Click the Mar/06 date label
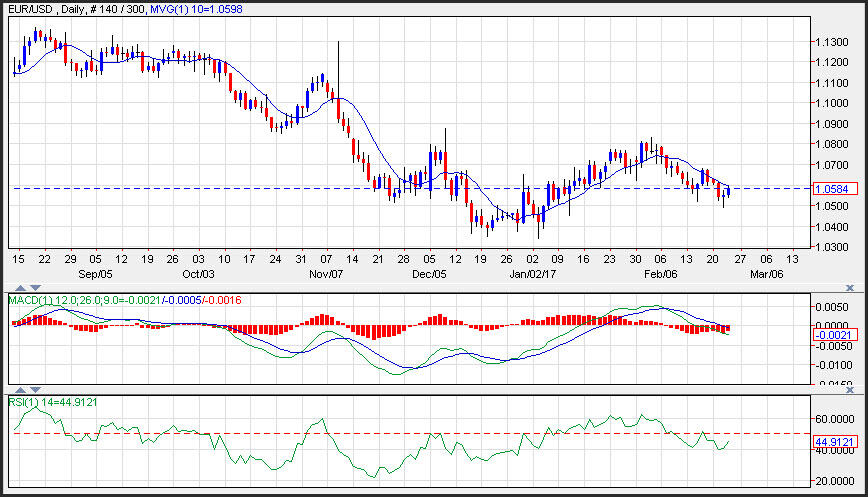Screen dimensions: 868x497 tap(765, 273)
